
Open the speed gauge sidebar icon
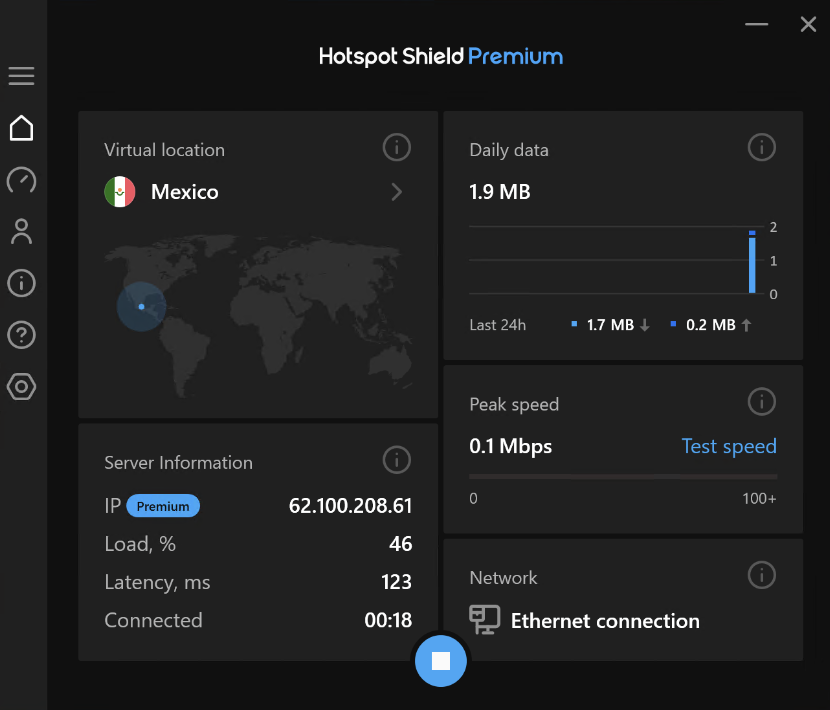(21, 180)
